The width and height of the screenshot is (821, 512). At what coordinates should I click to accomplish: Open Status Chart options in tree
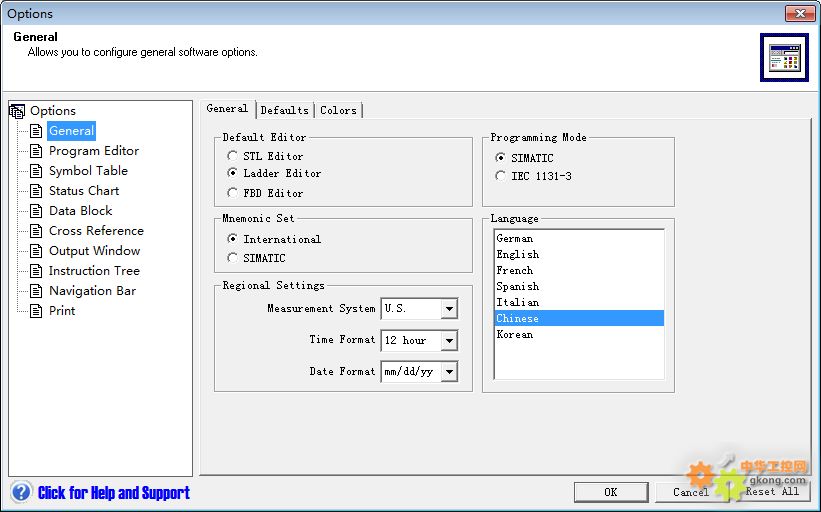pyautogui.click(x=84, y=191)
